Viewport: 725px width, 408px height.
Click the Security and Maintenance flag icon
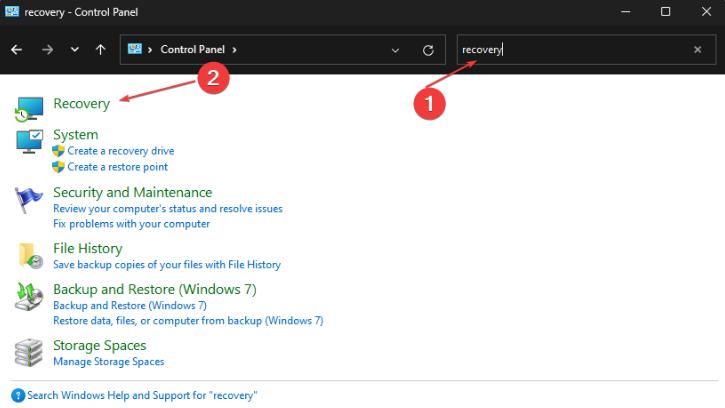(29, 199)
